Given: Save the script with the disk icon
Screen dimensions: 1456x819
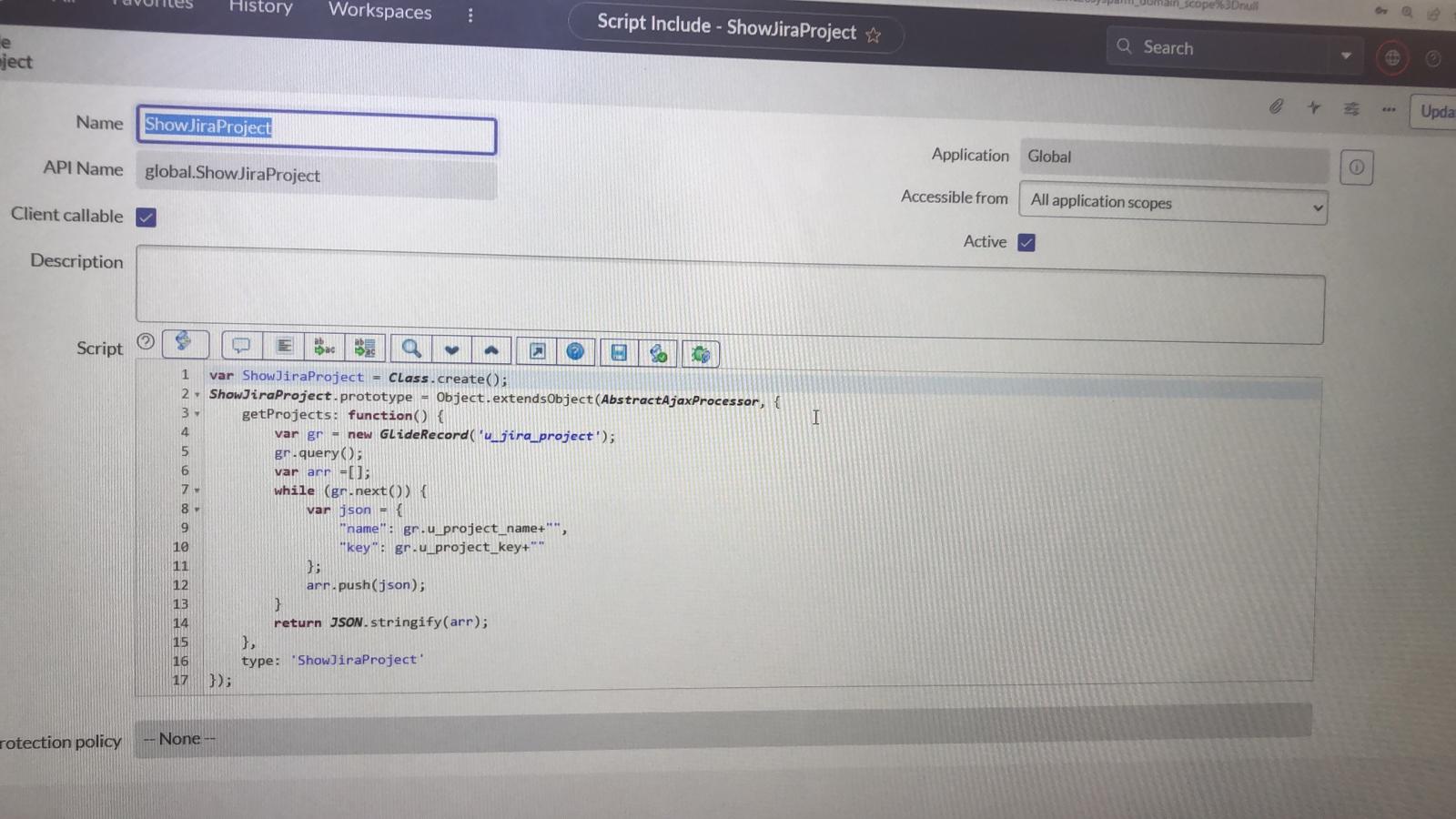Looking at the screenshot, I should pyautogui.click(x=619, y=352).
